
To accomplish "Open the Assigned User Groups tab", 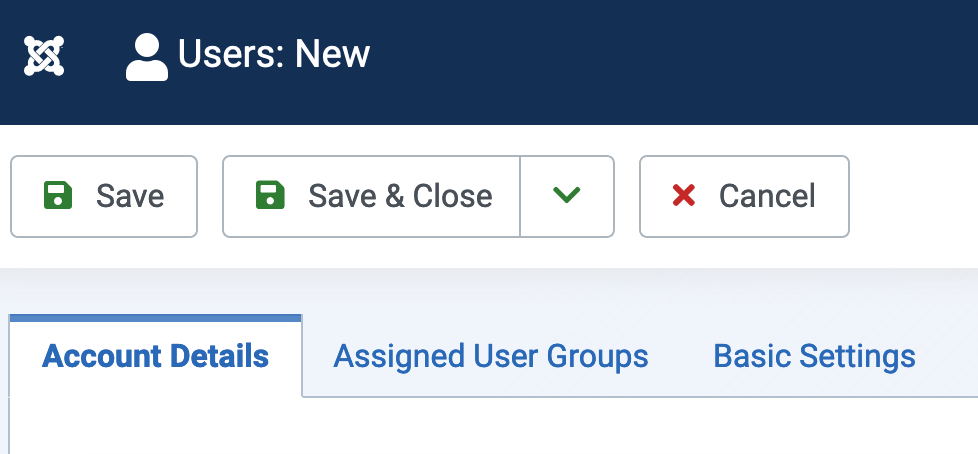I will (491, 356).
